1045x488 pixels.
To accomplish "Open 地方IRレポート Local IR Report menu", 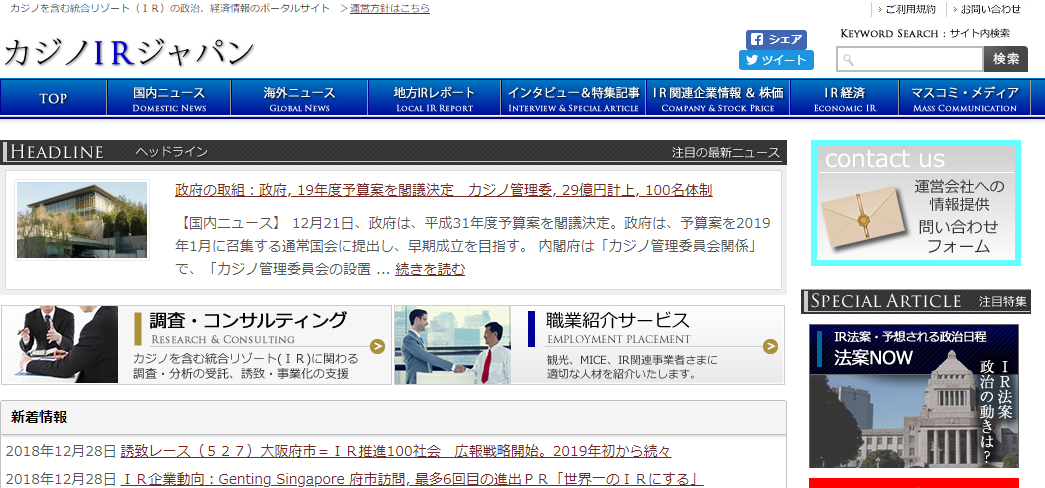I will point(434,98).
